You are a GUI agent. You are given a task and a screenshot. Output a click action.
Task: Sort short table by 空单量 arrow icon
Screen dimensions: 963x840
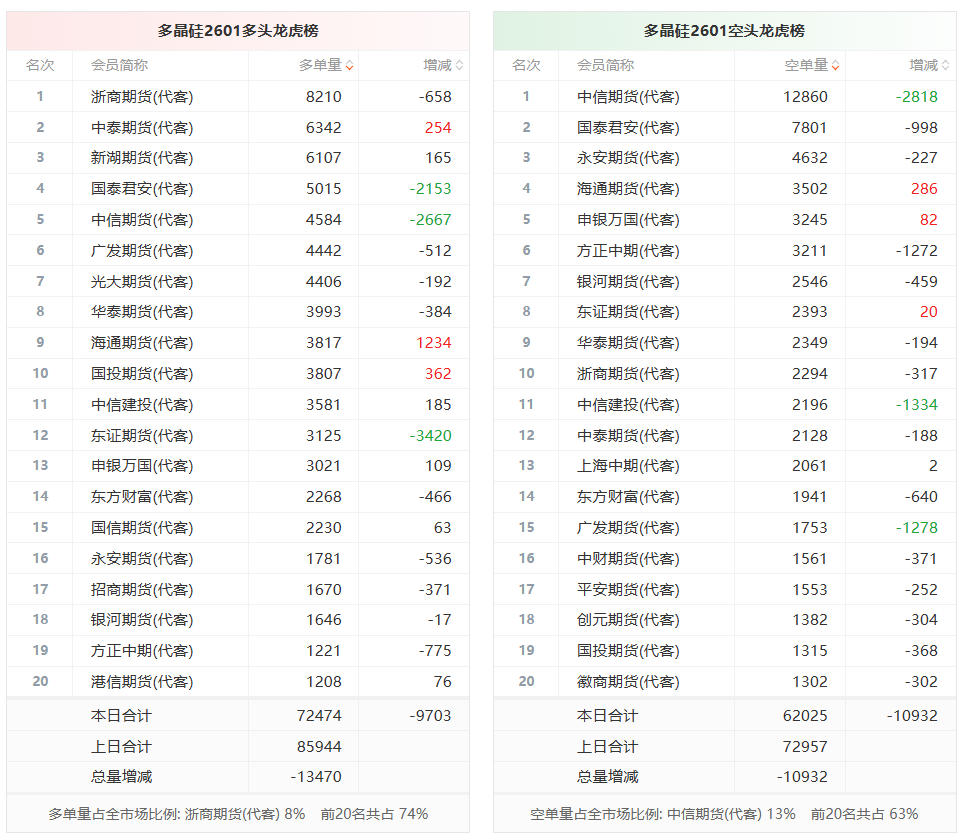pyautogui.click(x=835, y=65)
